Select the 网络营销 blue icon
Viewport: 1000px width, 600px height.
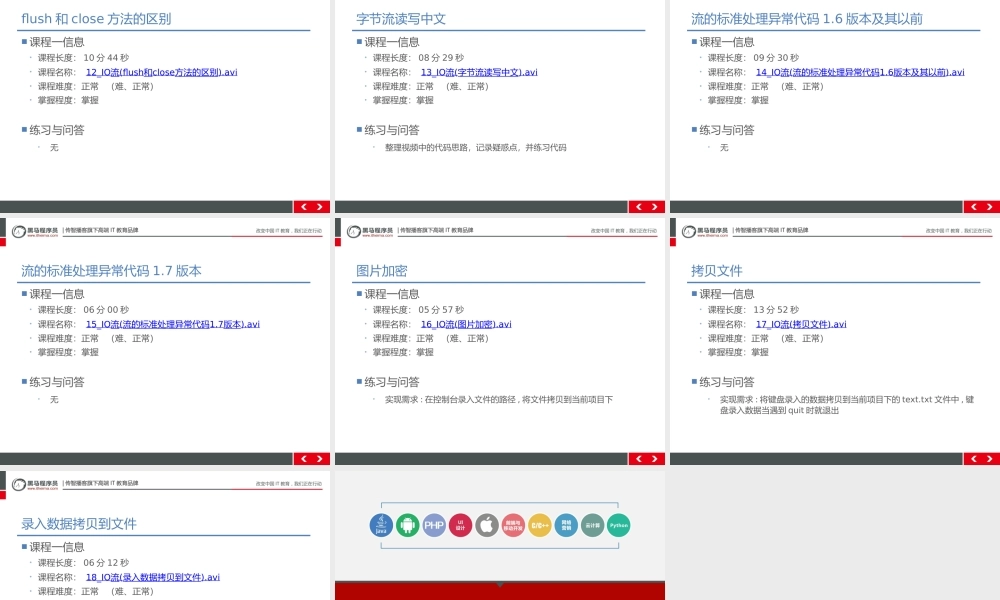[564, 524]
